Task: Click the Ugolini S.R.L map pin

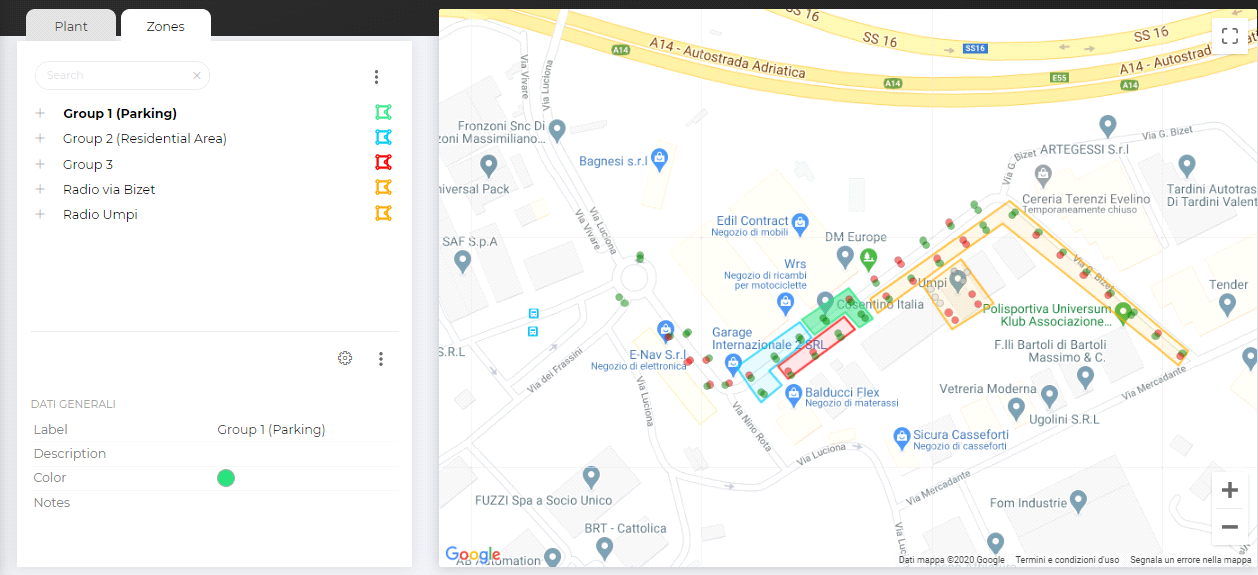Action: tap(1016, 408)
